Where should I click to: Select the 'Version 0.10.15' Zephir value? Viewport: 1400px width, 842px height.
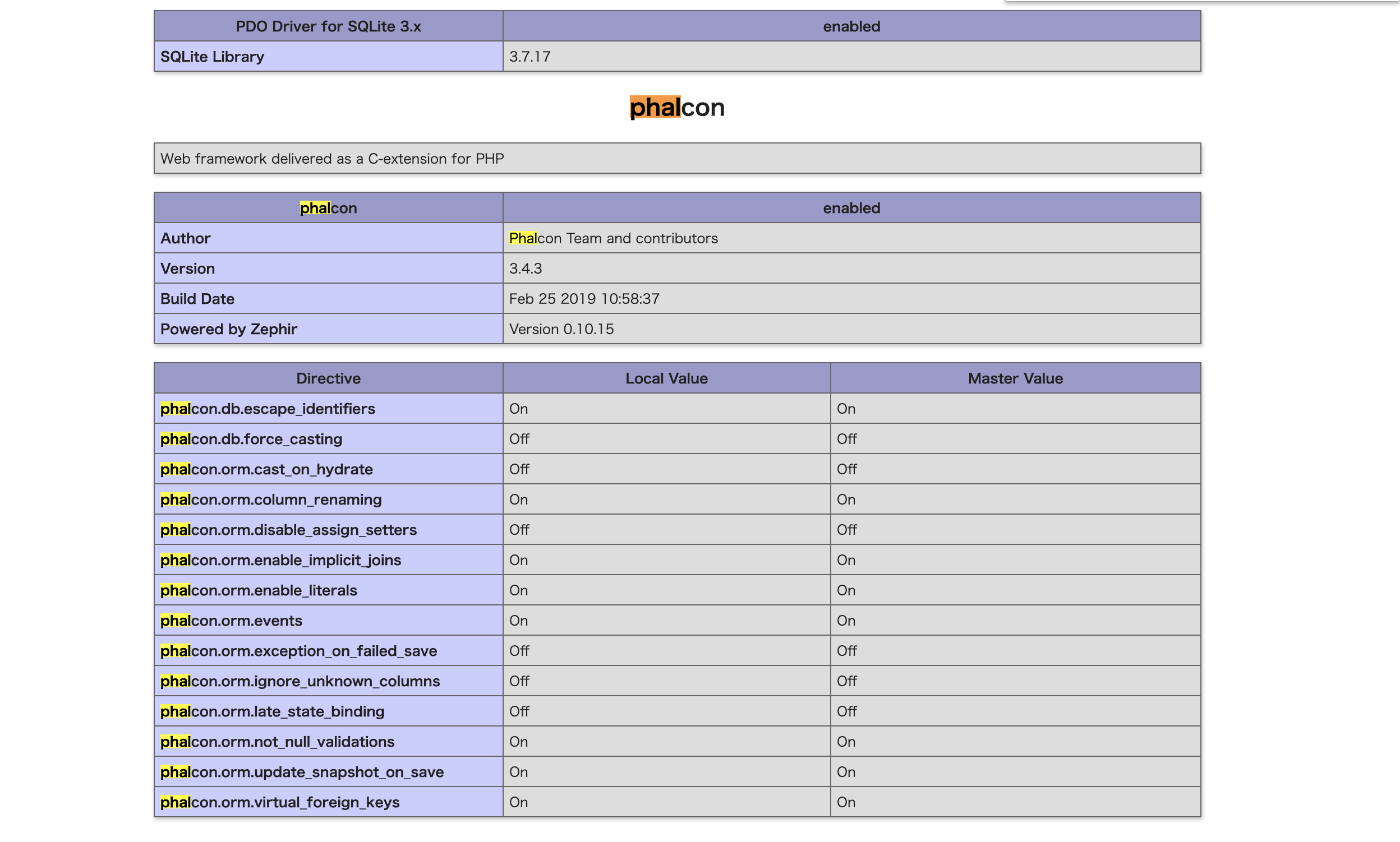point(561,329)
